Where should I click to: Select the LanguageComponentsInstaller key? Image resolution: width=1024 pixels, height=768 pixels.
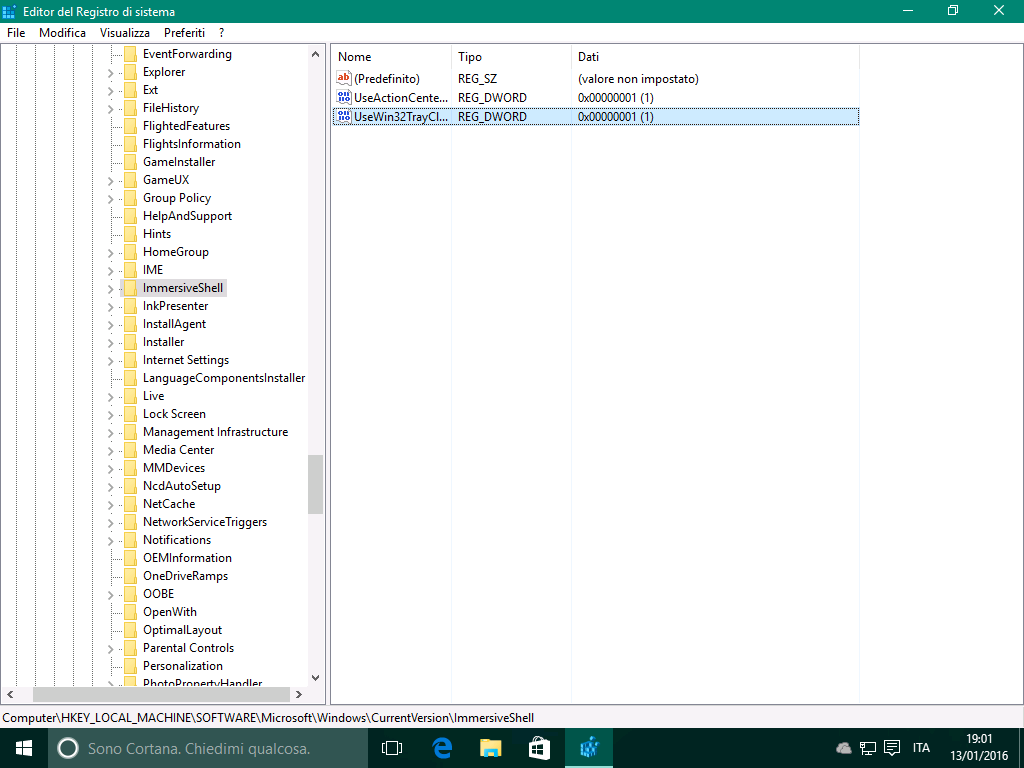[x=224, y=378]
